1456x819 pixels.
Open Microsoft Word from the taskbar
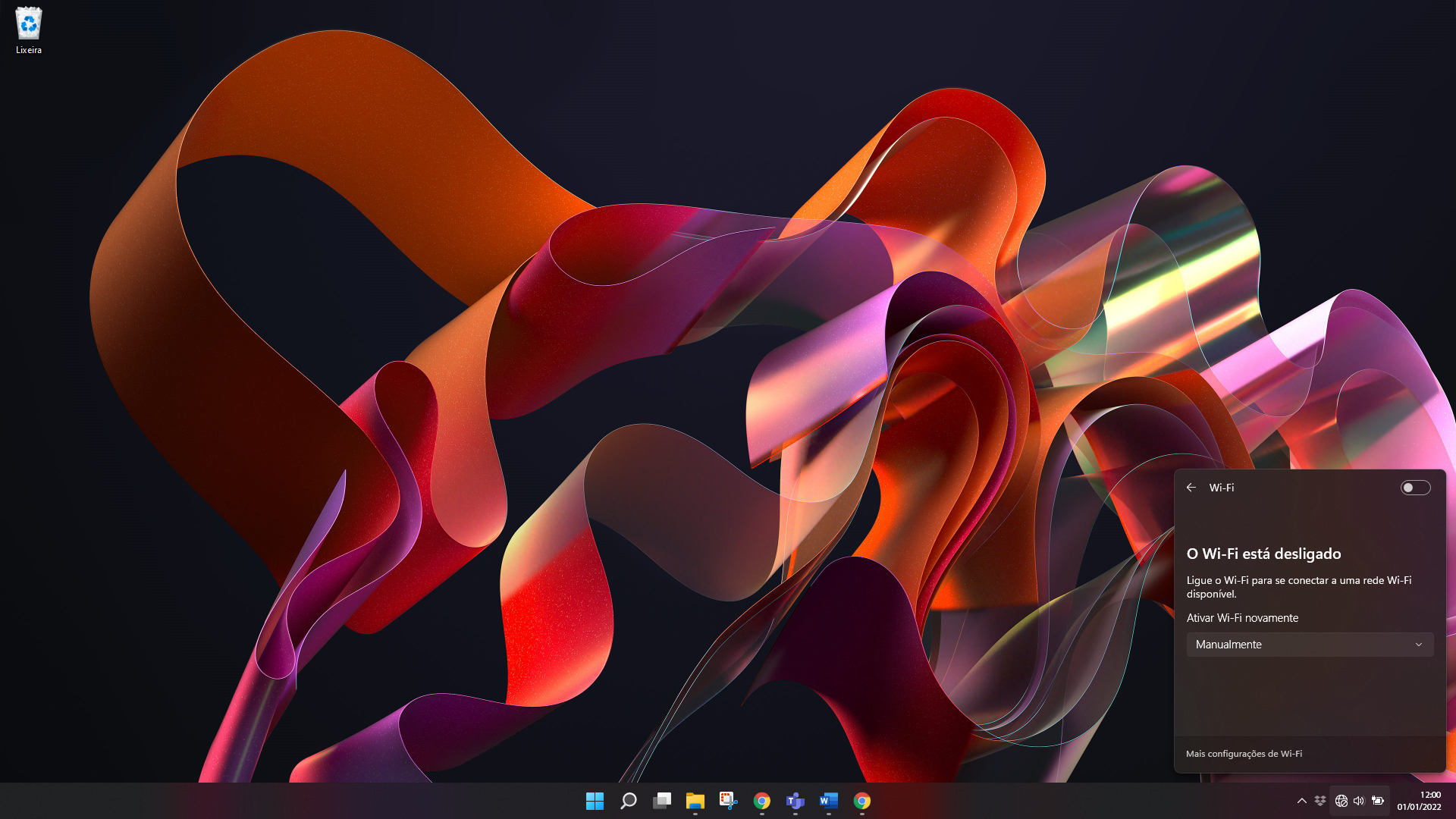[828, 801]
